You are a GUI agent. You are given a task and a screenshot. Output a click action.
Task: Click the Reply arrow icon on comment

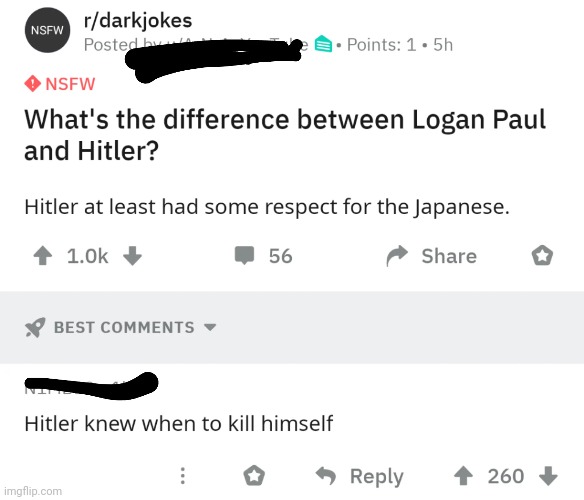click(326, 476)
